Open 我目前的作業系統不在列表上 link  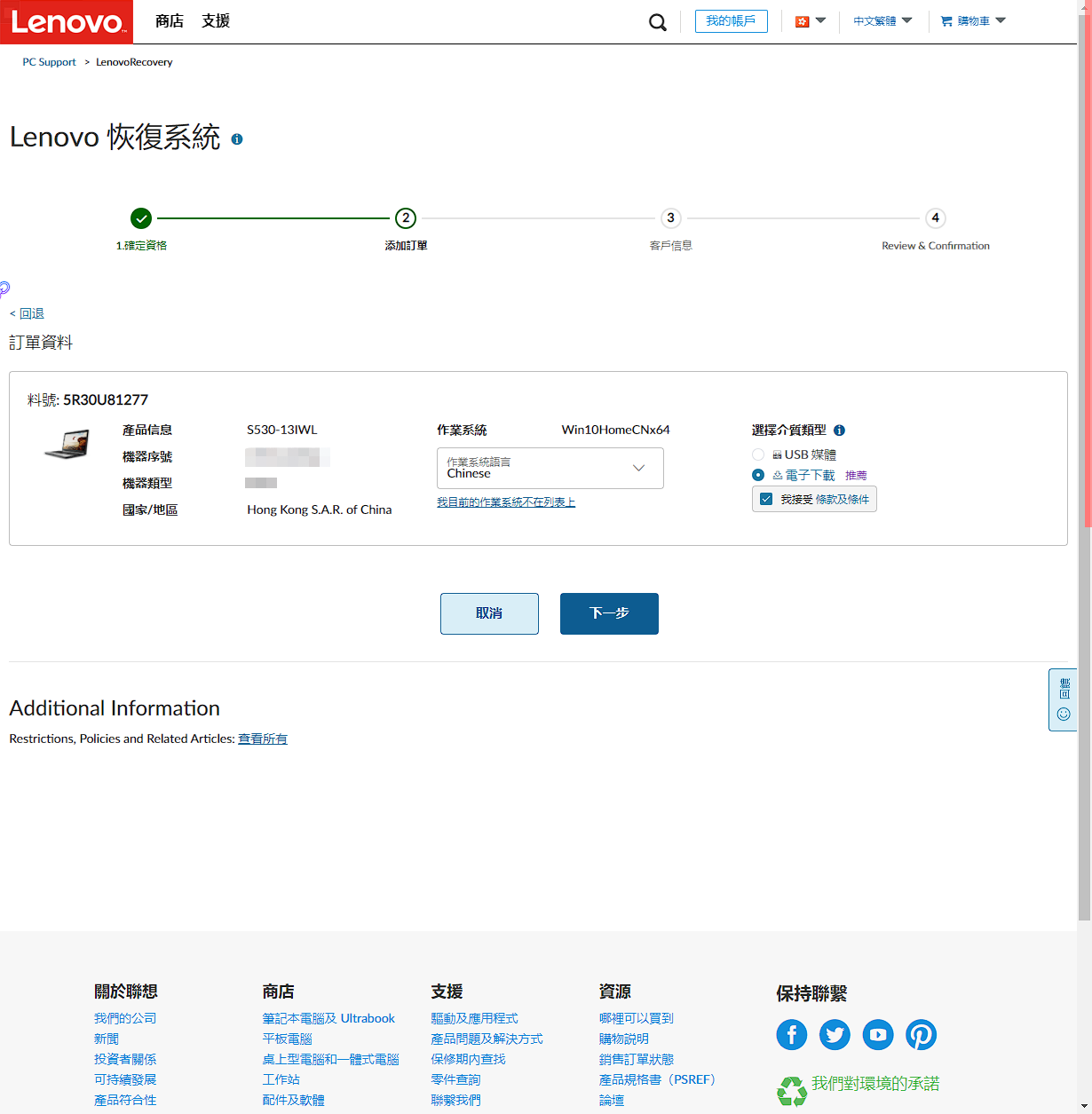[x=506, y=502]
